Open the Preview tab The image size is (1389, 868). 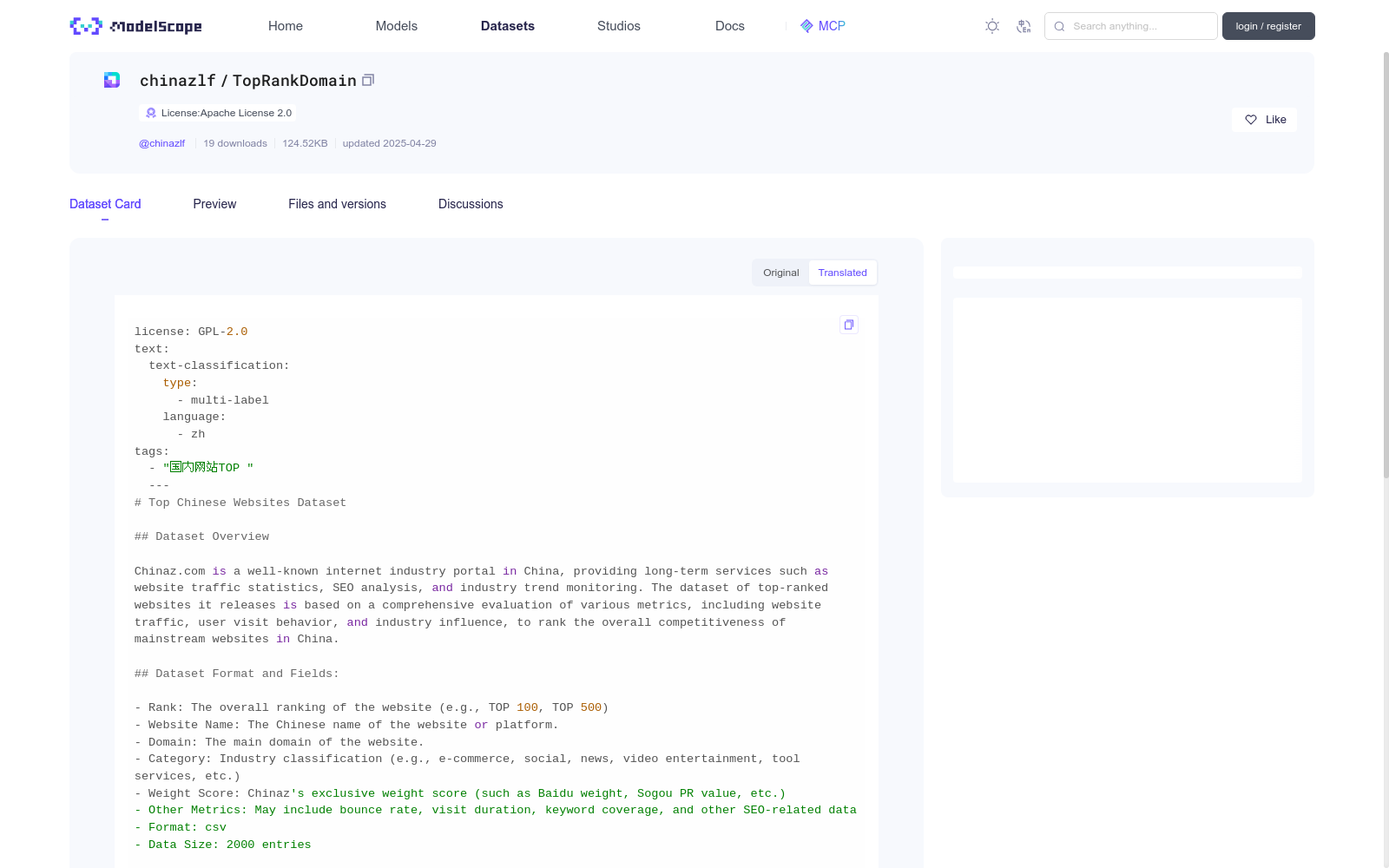click(214, 204)
